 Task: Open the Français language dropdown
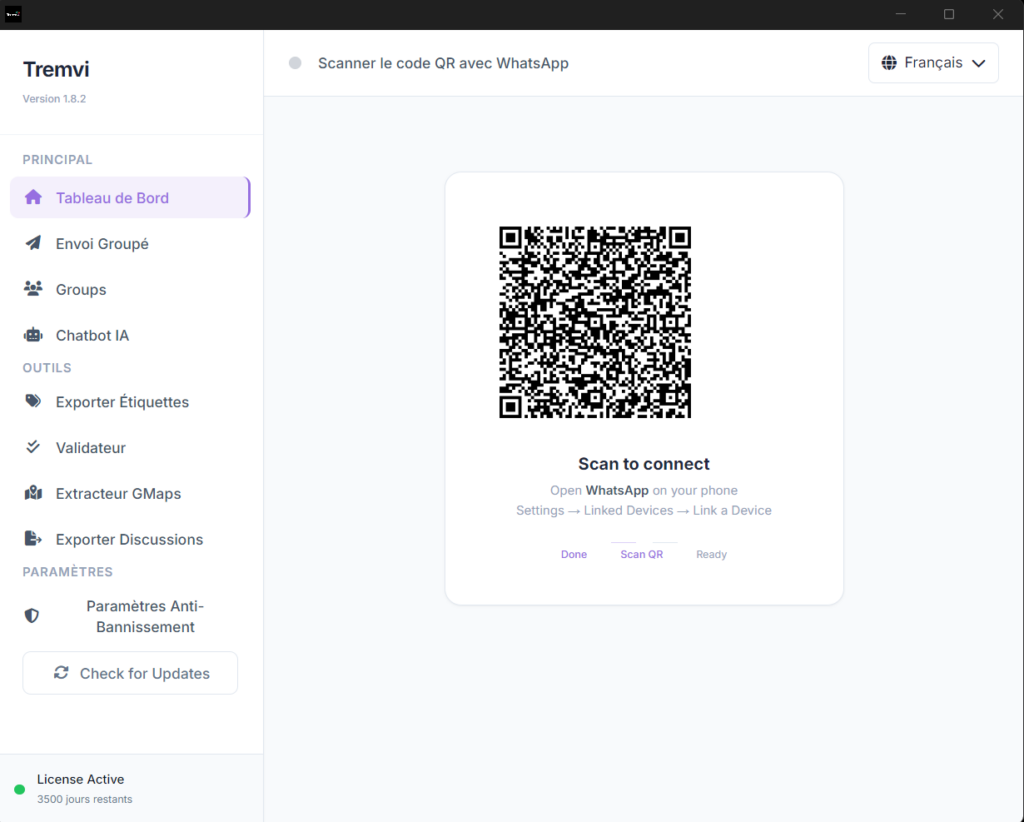tap(933, 63)
